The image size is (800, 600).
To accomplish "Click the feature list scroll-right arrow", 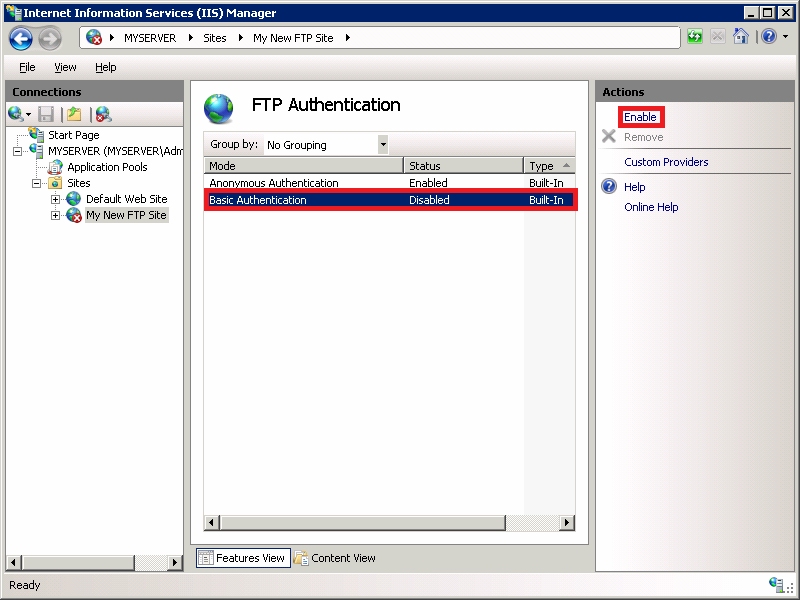I will 567,522.
